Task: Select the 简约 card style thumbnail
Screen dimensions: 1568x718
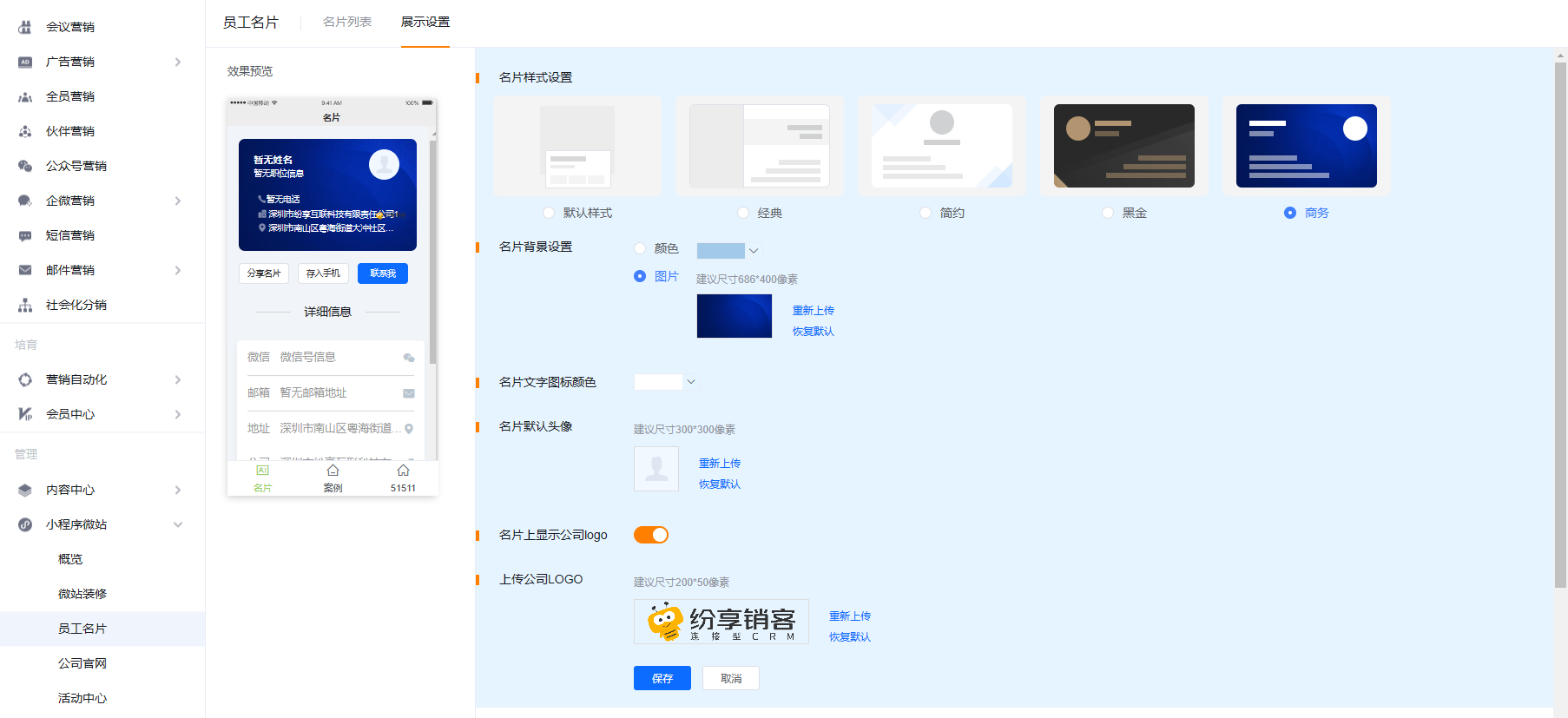Action: (x=942, y=145)
